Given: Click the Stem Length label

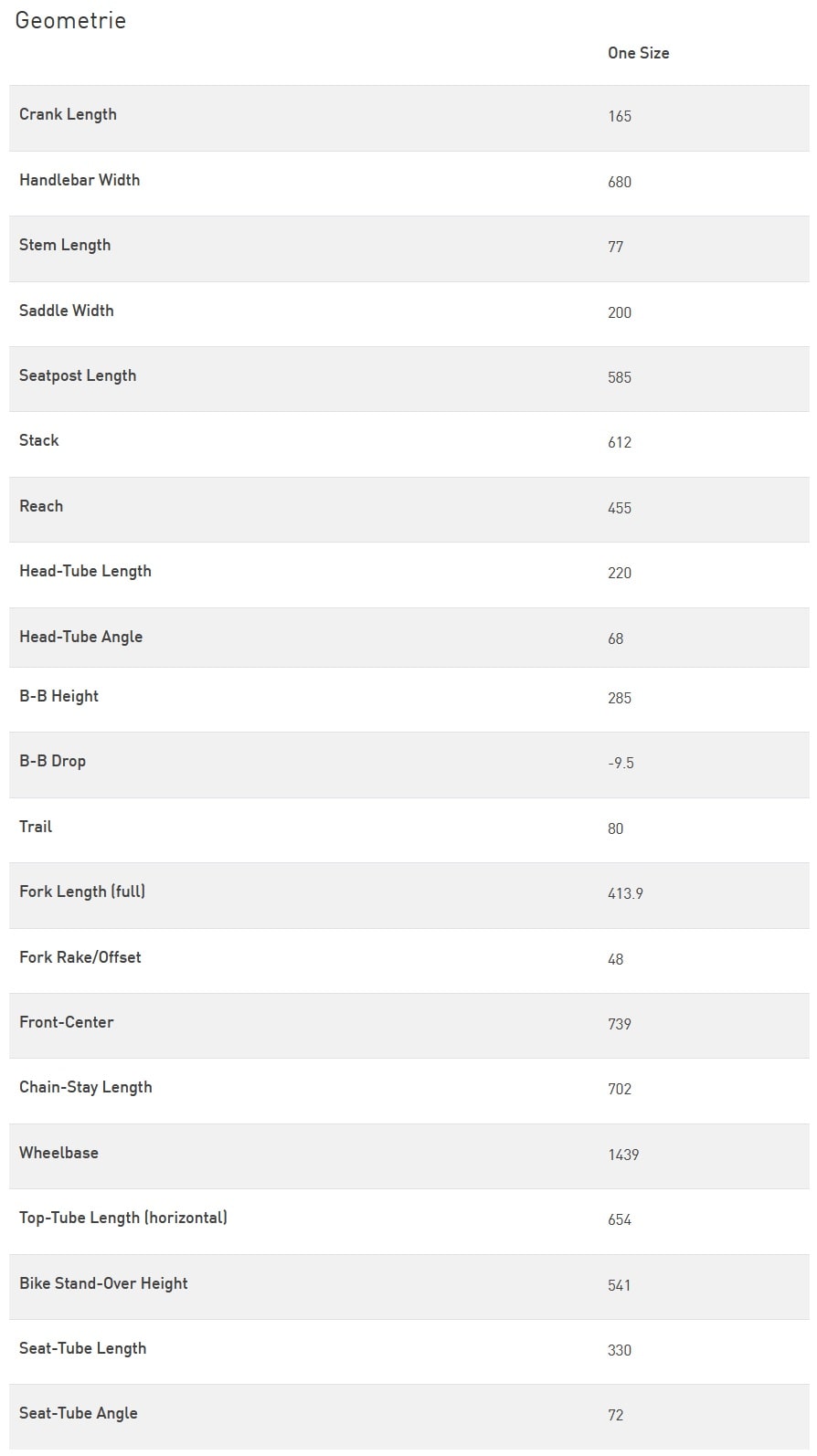Looking at the screenshot, I should tap(65, 245).
